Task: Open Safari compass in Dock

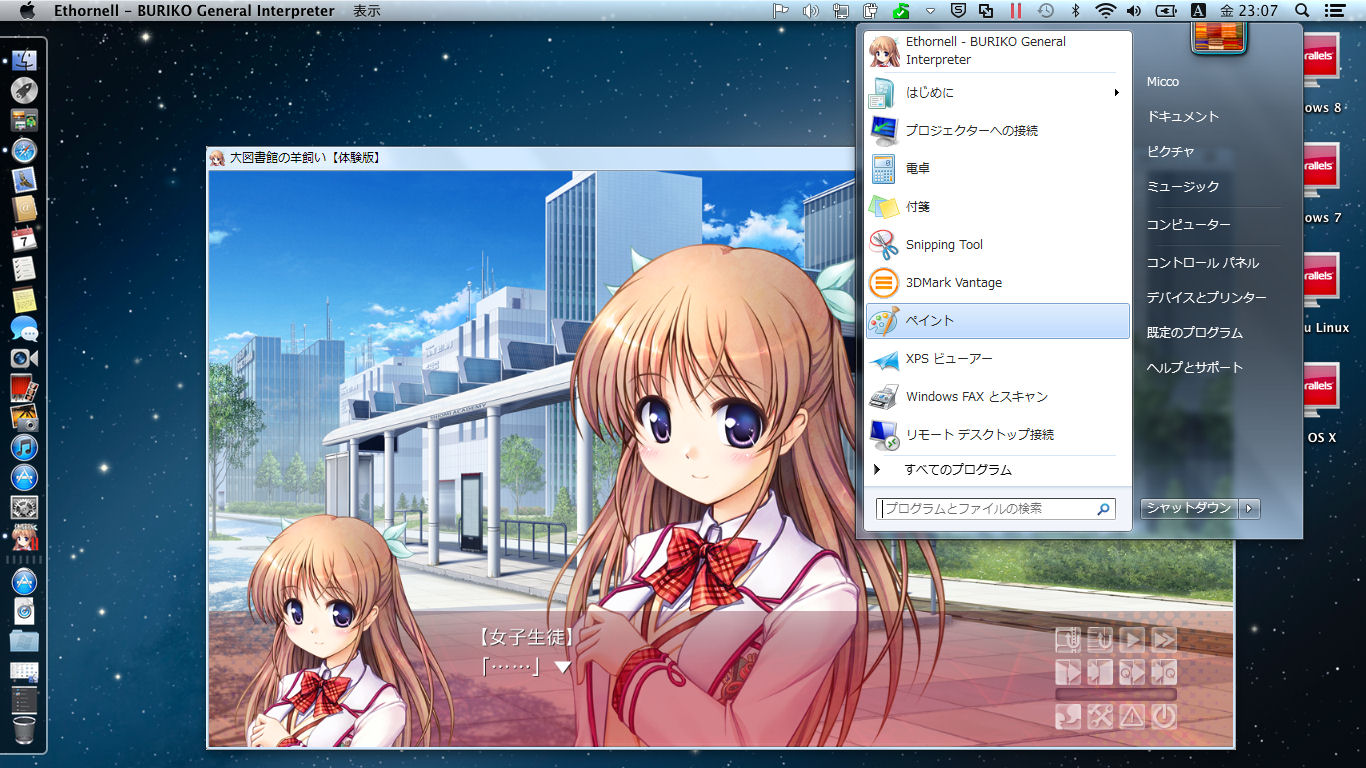Action: [25, 151]
